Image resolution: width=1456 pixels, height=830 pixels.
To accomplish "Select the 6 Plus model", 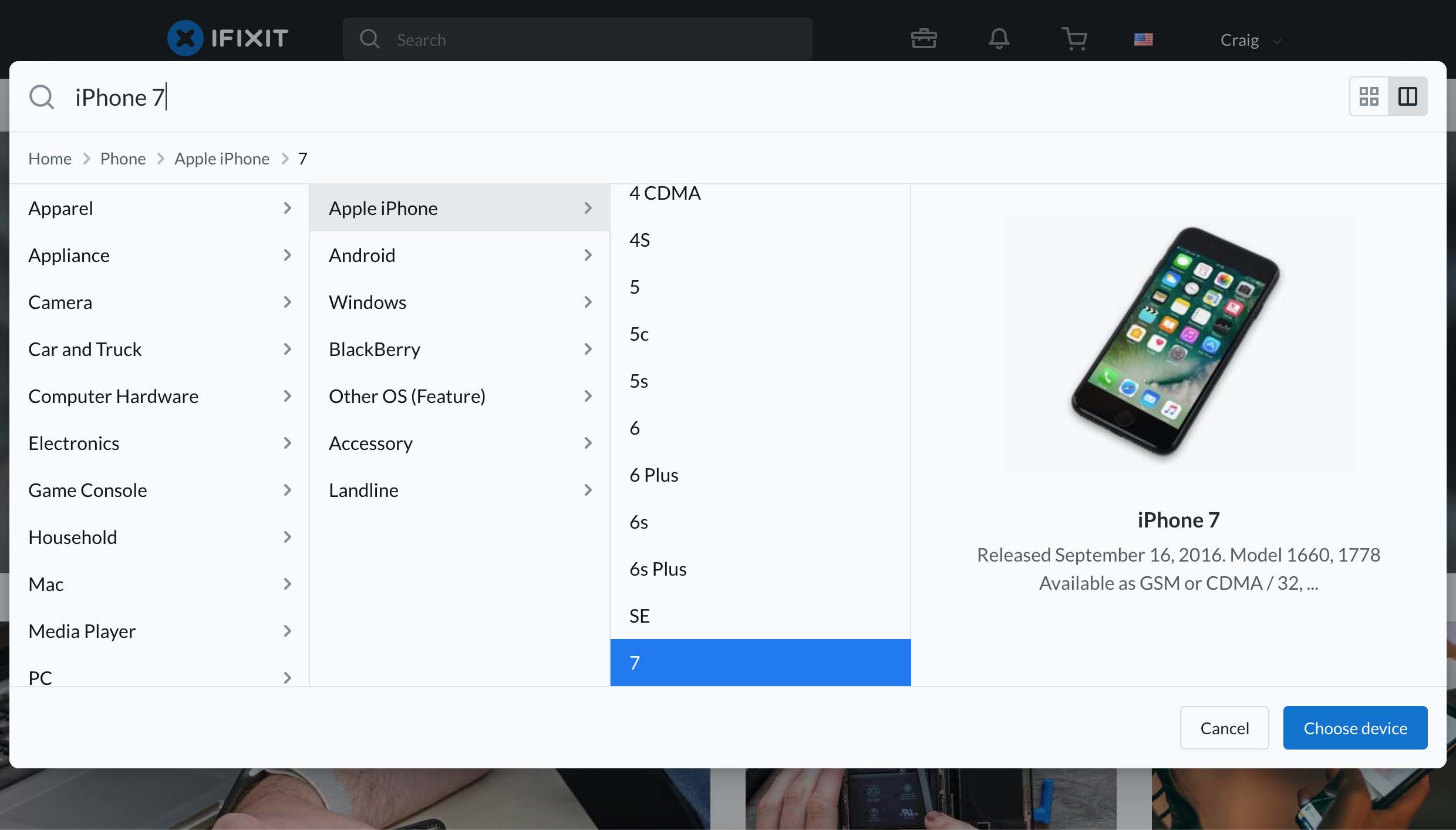I will coord(760,475).
